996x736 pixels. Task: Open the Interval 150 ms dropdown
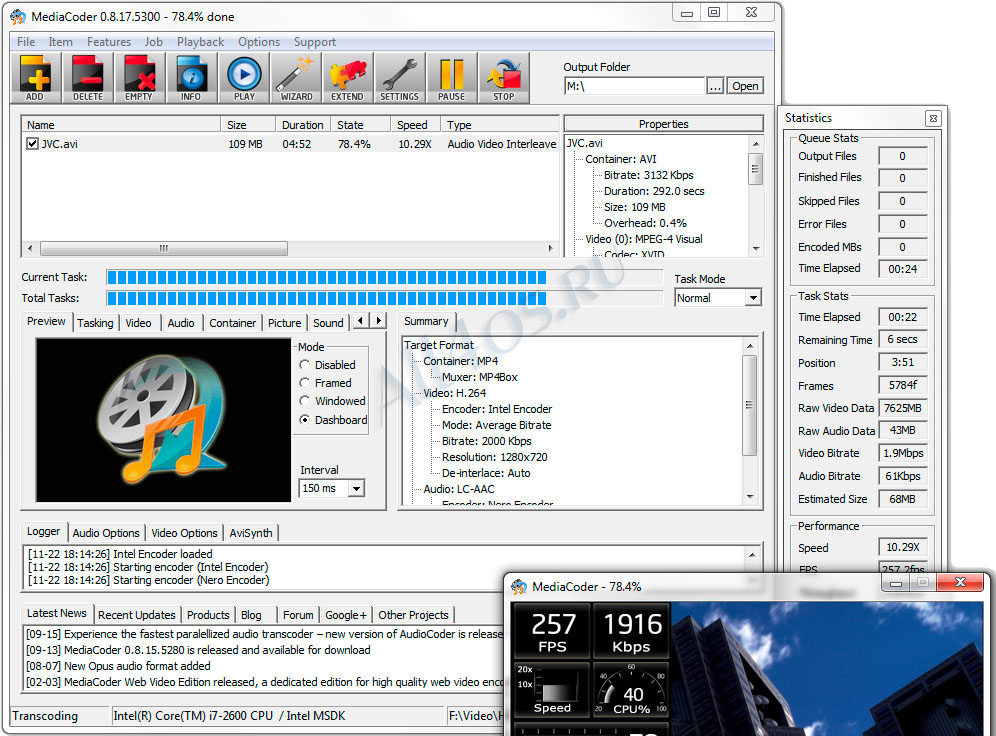pos(356,488)
